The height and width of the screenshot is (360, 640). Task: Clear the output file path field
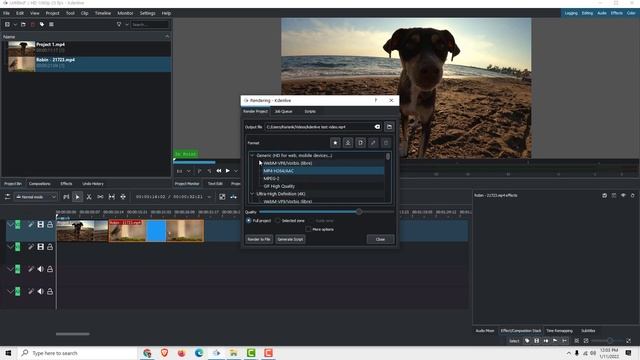(x=377, y=127)
